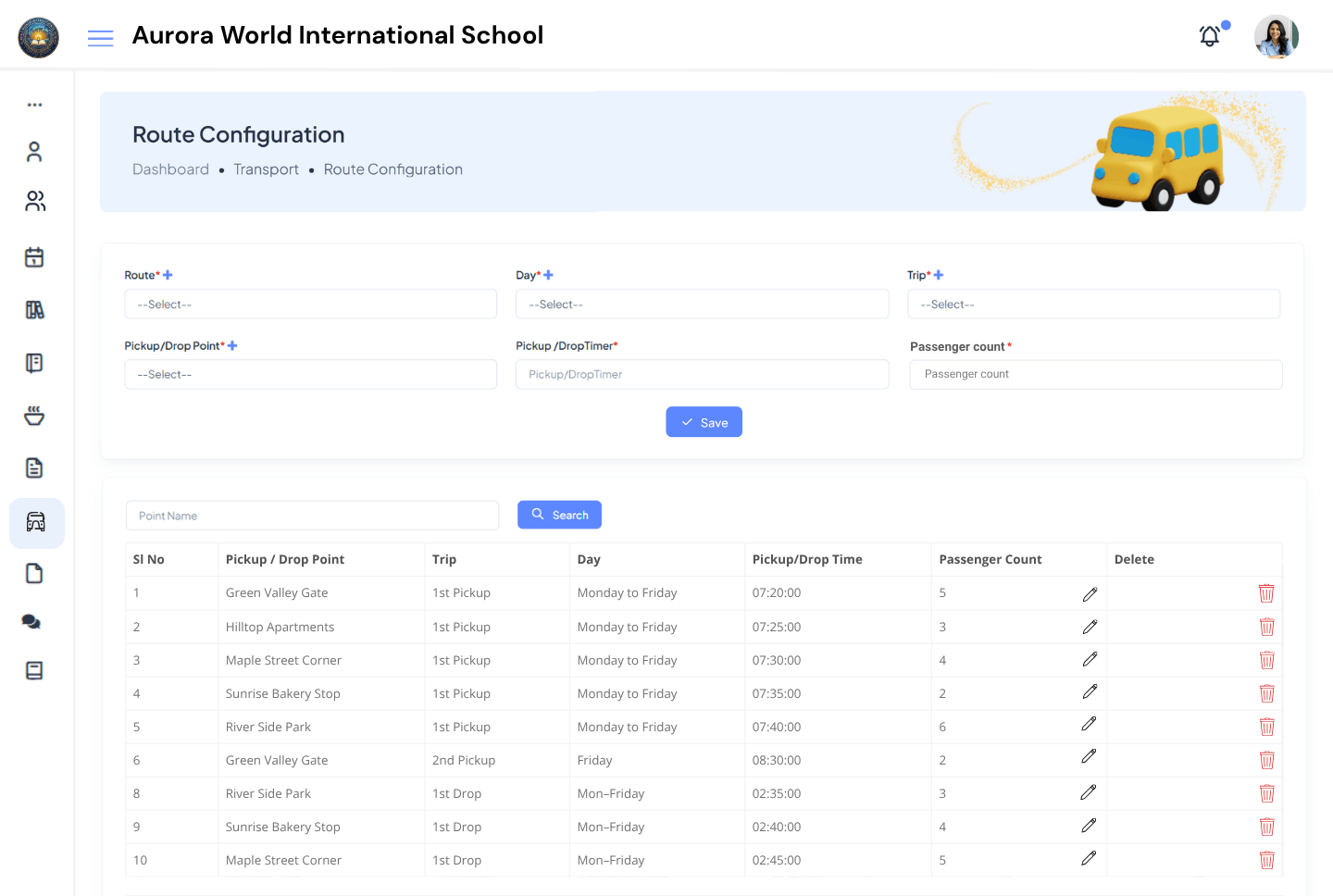Screen dimensions: 1333x896
Task: Click the Search button
Action: point(559,514)
